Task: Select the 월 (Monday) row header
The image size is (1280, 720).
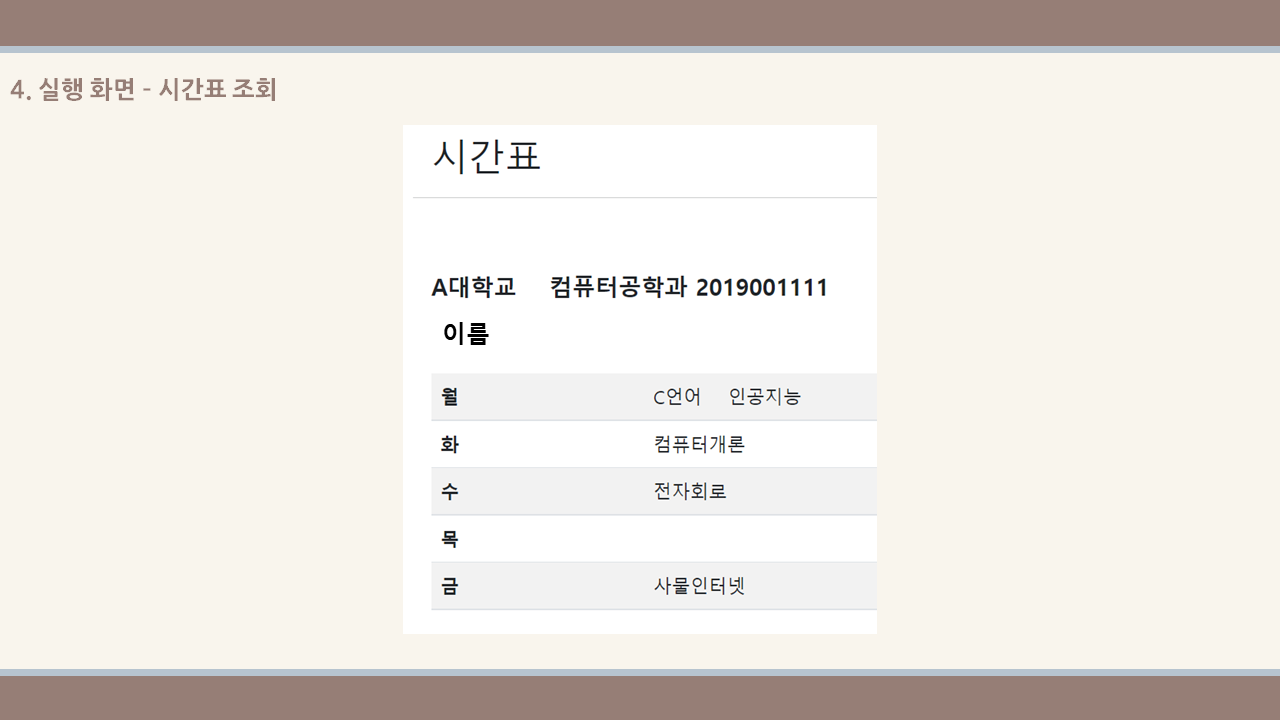Action: [448, 396]
